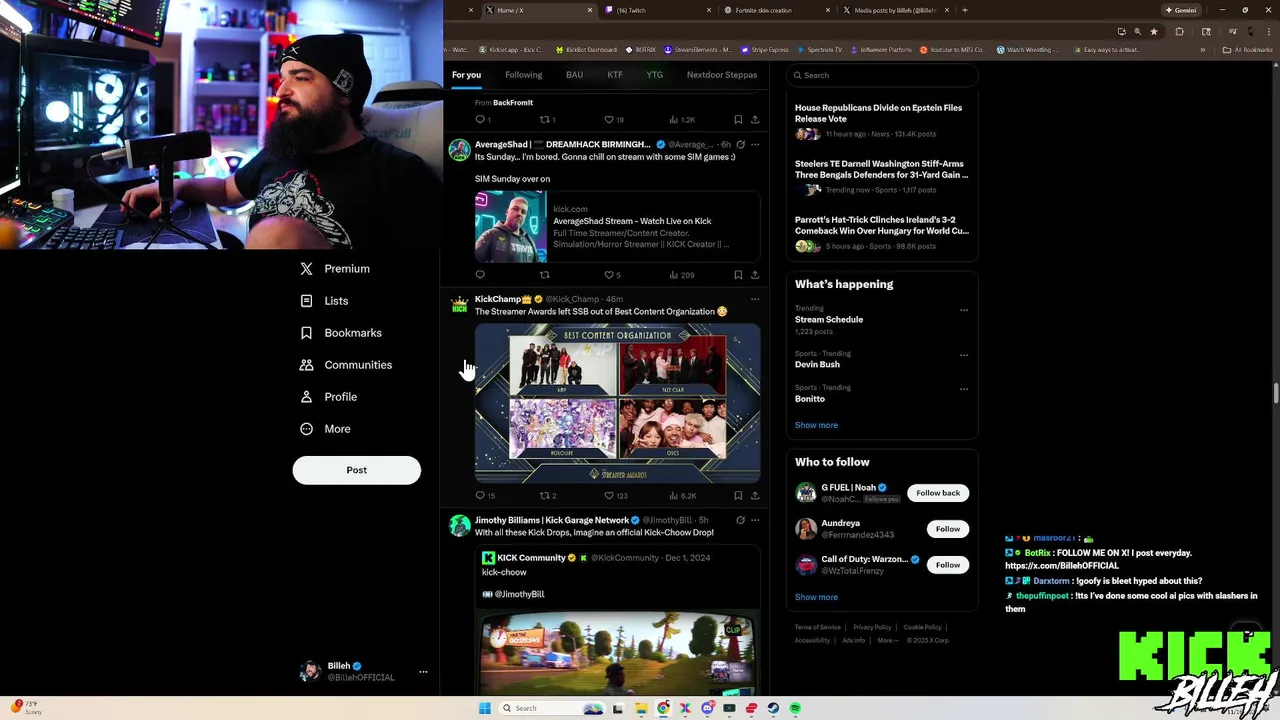Reply to the AverageShad post
Viewport: 1280px width, 720px height.
pos(480,275)
